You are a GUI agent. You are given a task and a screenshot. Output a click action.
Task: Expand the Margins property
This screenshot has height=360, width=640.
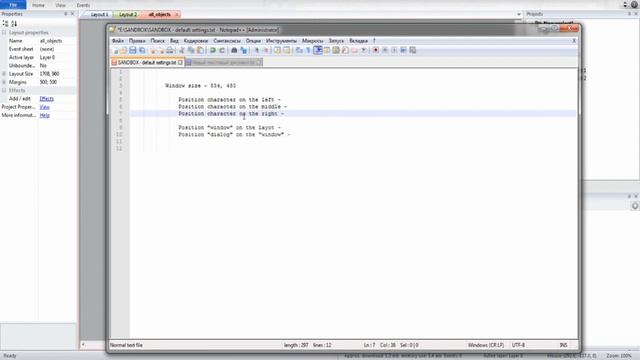coord(4,82)
